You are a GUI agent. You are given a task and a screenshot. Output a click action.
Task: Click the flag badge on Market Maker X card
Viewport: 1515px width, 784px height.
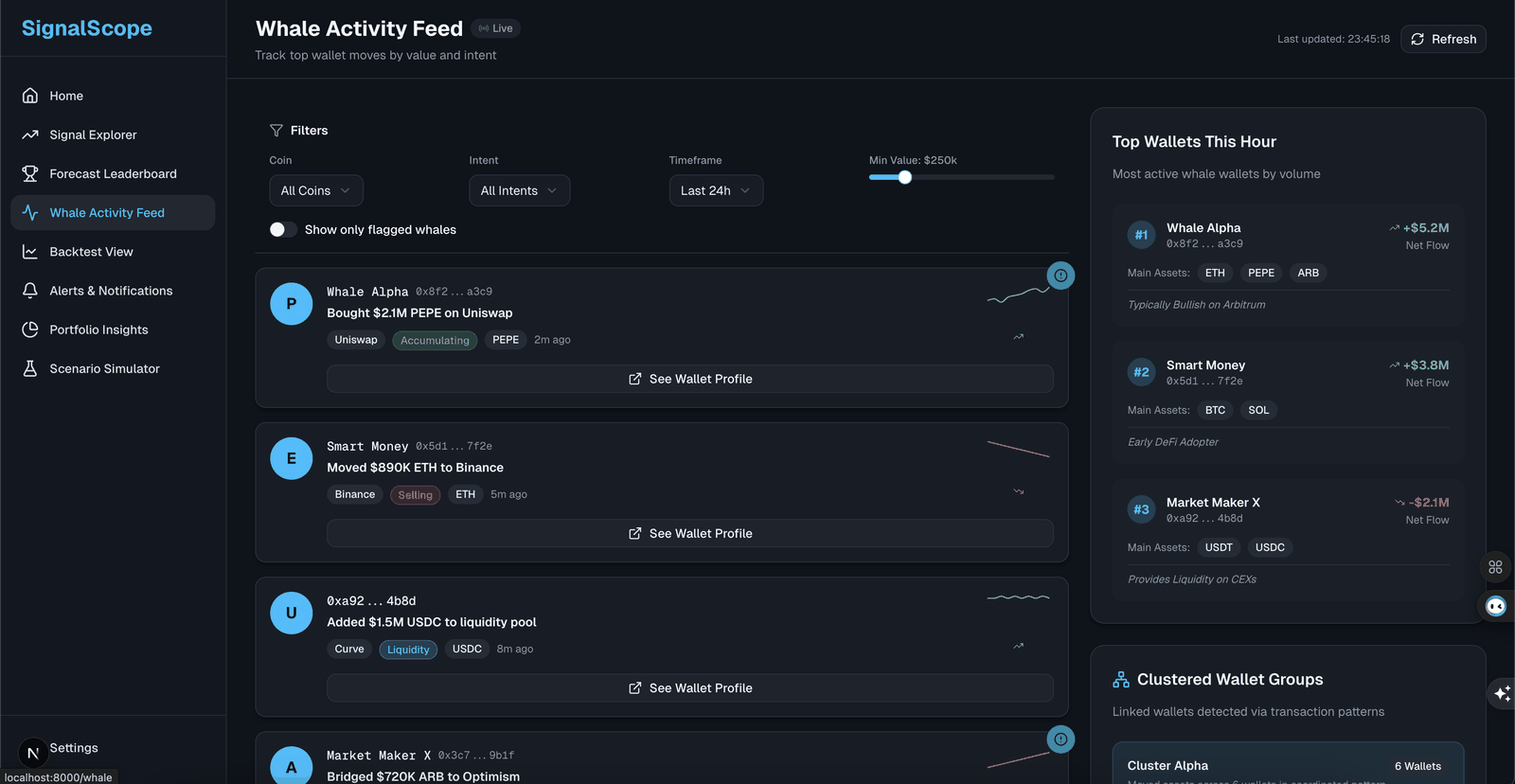(1060, 739)
